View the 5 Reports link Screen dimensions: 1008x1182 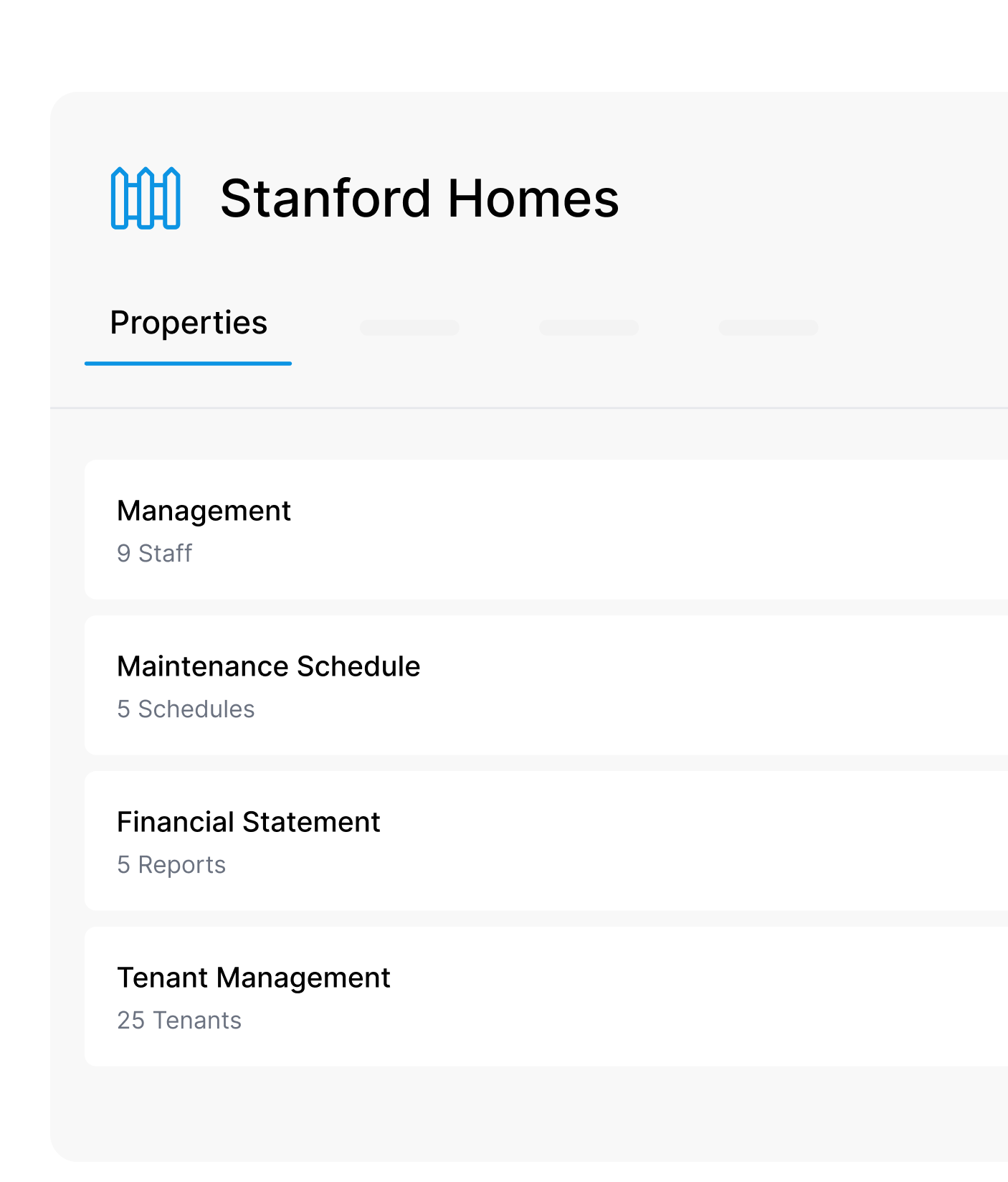click(171, 864)
